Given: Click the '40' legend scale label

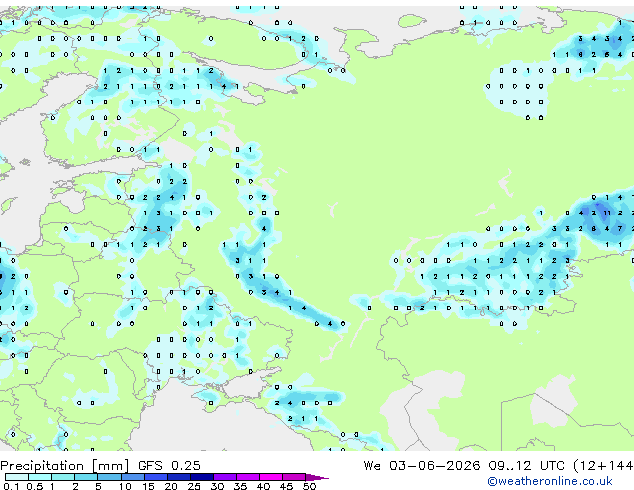Looking at the screenshot, I should coord(263,486).
